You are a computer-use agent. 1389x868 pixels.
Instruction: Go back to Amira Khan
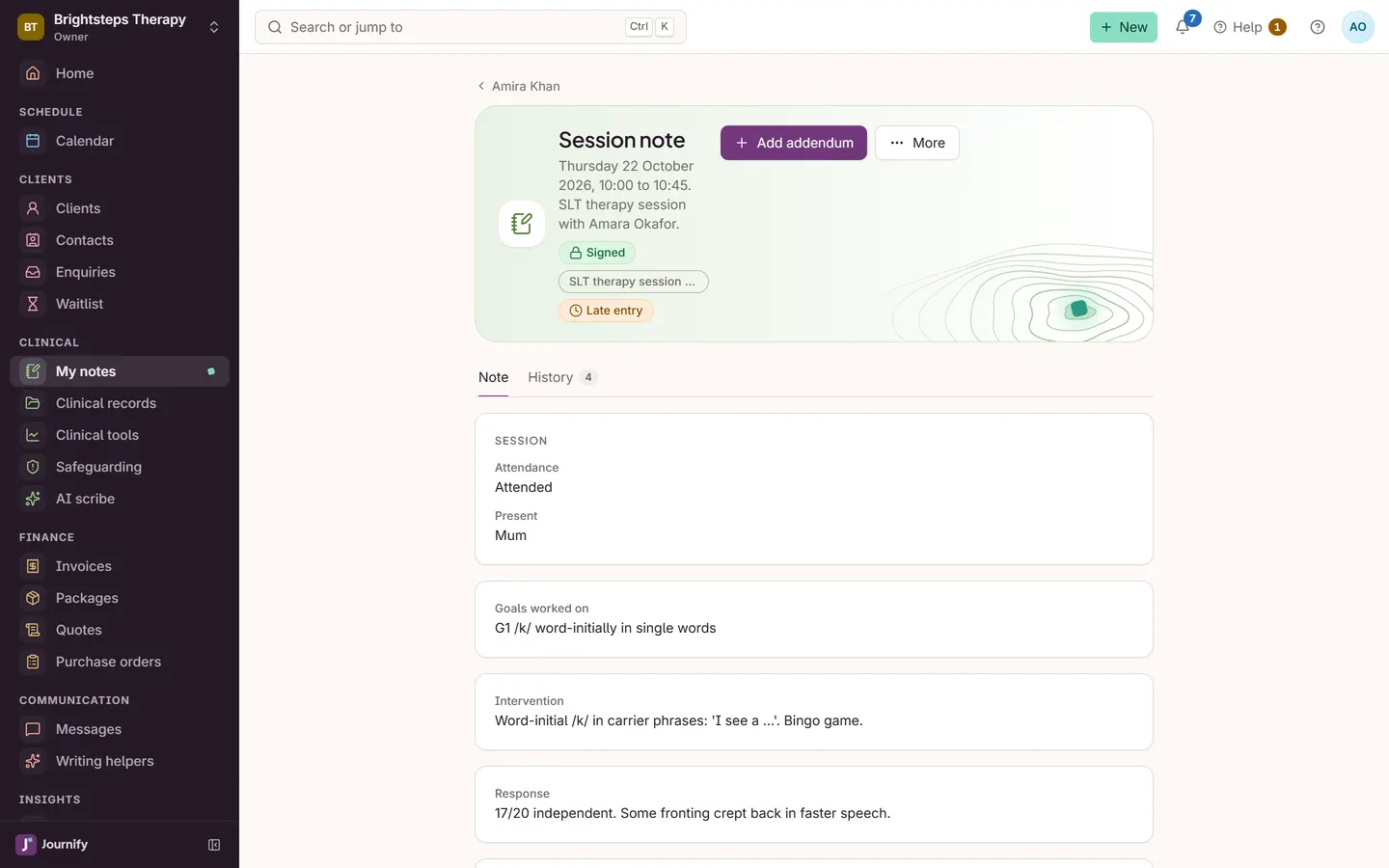(519, 86)
